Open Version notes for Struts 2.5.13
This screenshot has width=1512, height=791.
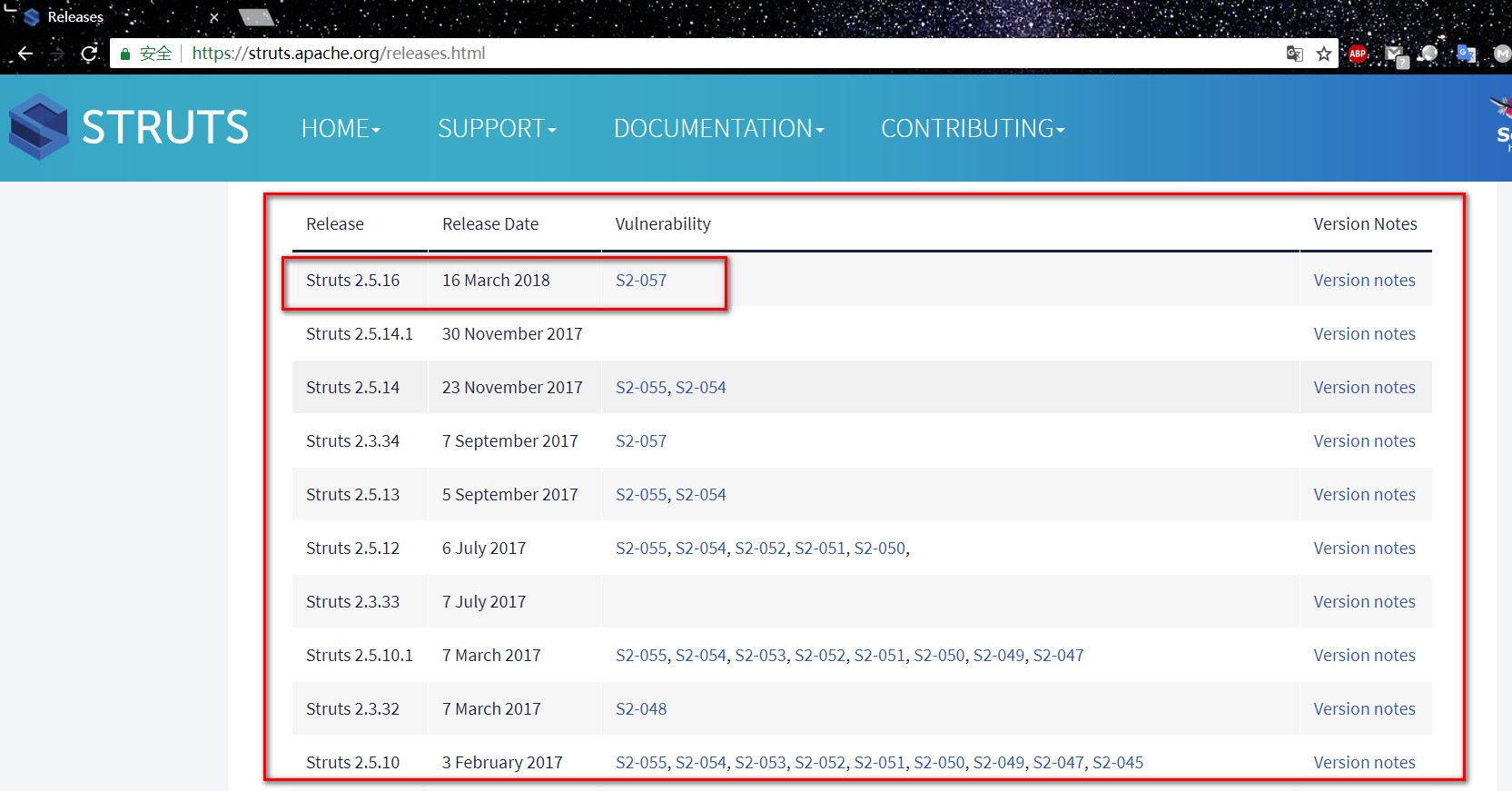pos(1364,495)
